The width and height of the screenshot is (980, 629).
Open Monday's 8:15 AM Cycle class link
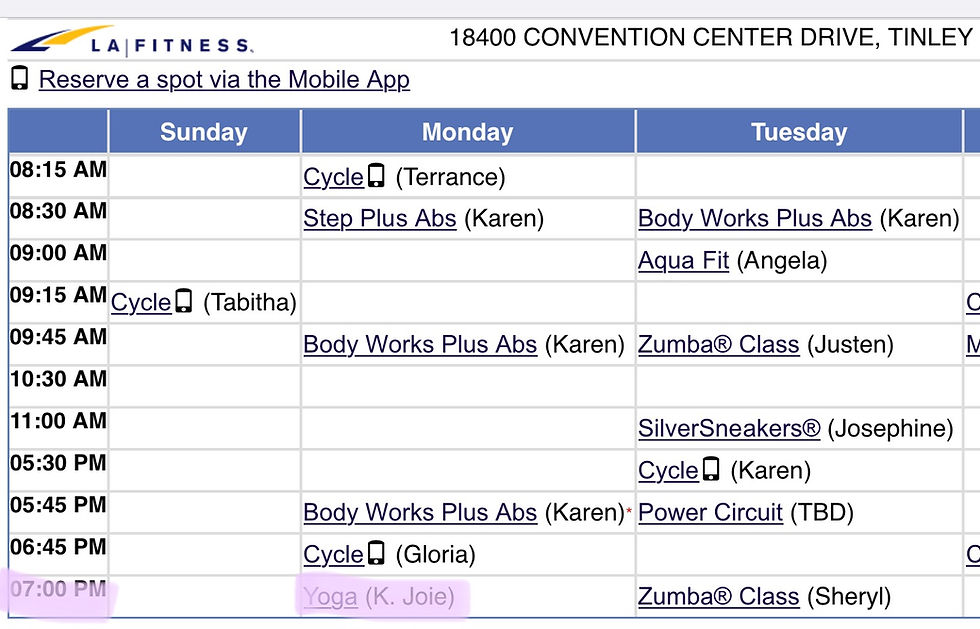(331, 176)
